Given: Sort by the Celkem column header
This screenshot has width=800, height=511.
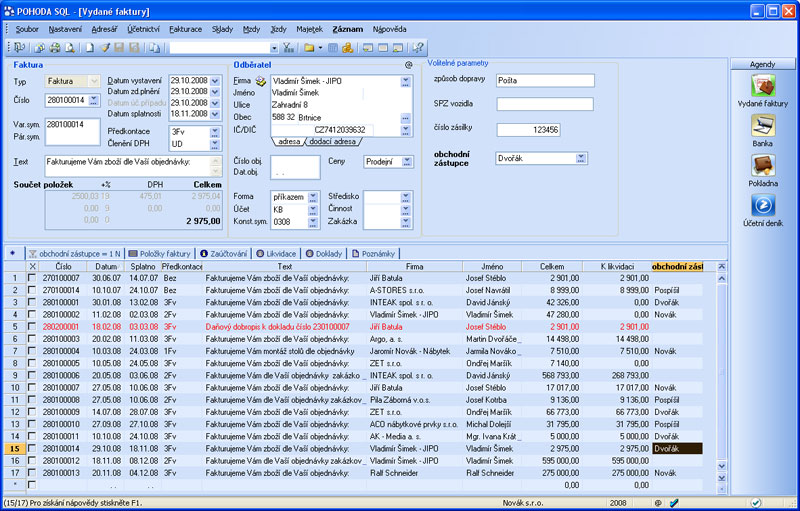Looking at the screenshot, I should coord(552,266).
